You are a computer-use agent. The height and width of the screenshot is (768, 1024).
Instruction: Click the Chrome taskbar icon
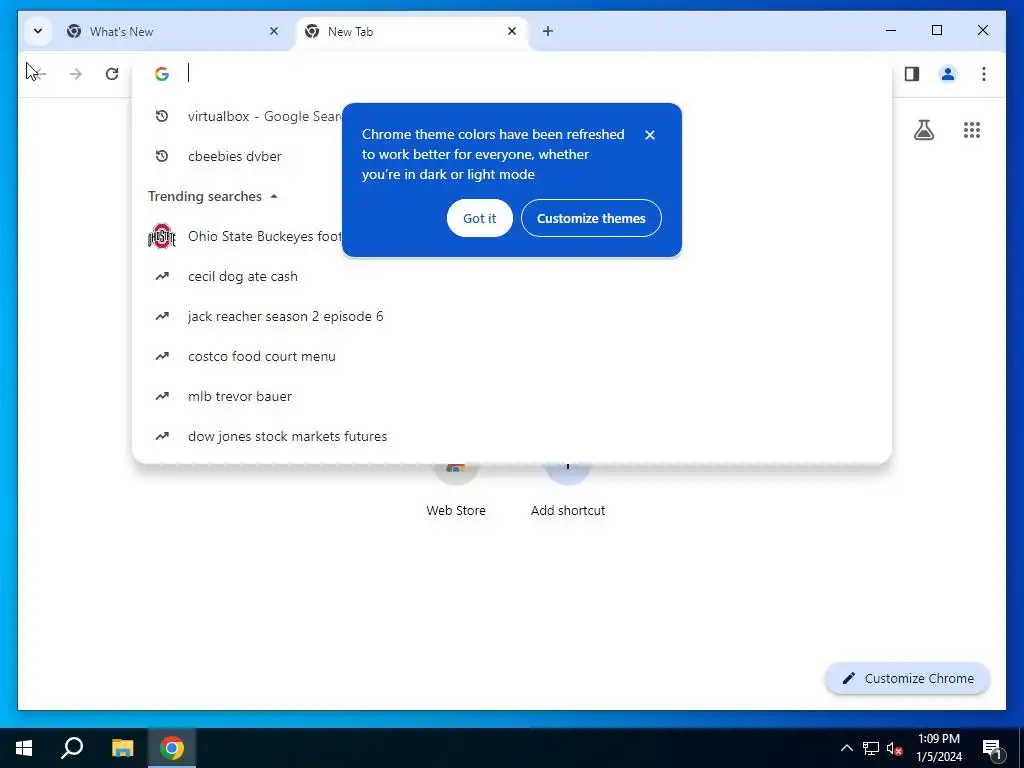pos(172,748)
